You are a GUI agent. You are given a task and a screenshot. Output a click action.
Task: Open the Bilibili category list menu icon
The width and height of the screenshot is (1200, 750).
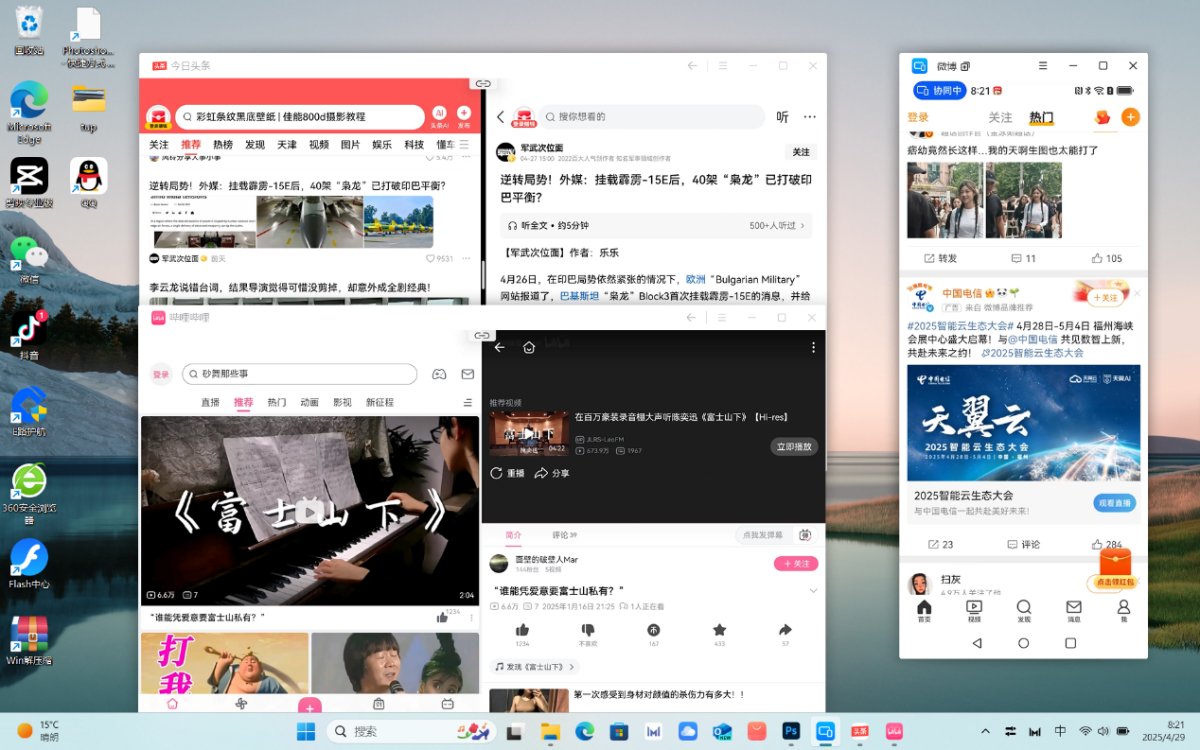pos(467,402)
